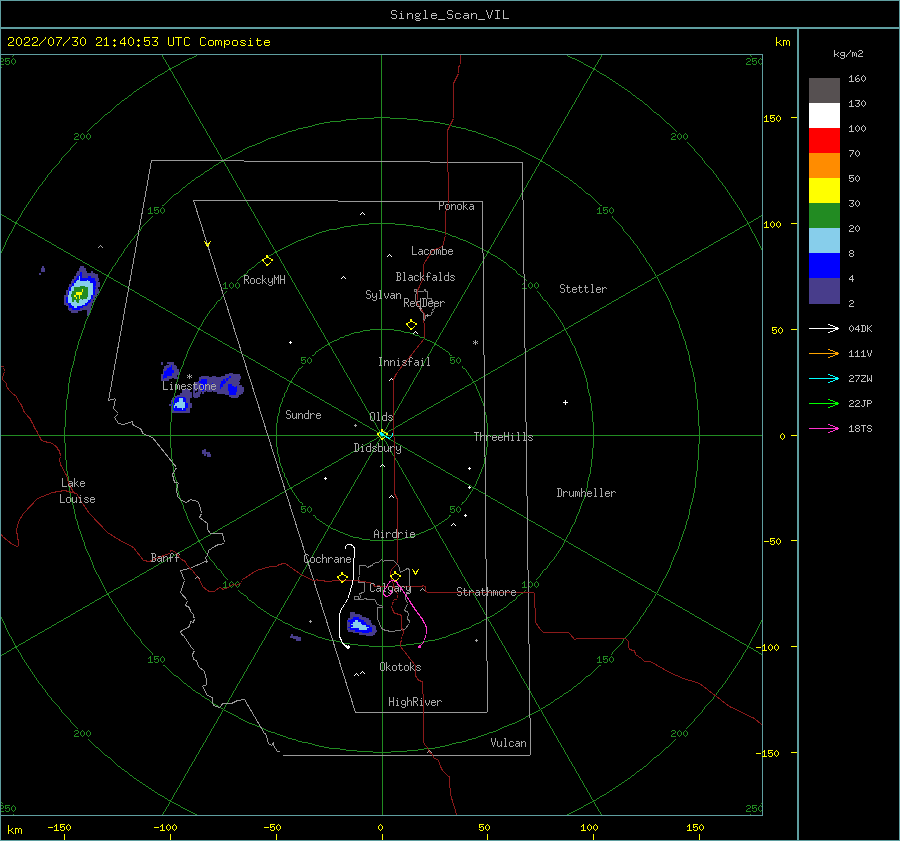This screenshot has width=900, height=841.
Task: Click the yellow diamond marker at Calgary
Action: pos(395,576)
